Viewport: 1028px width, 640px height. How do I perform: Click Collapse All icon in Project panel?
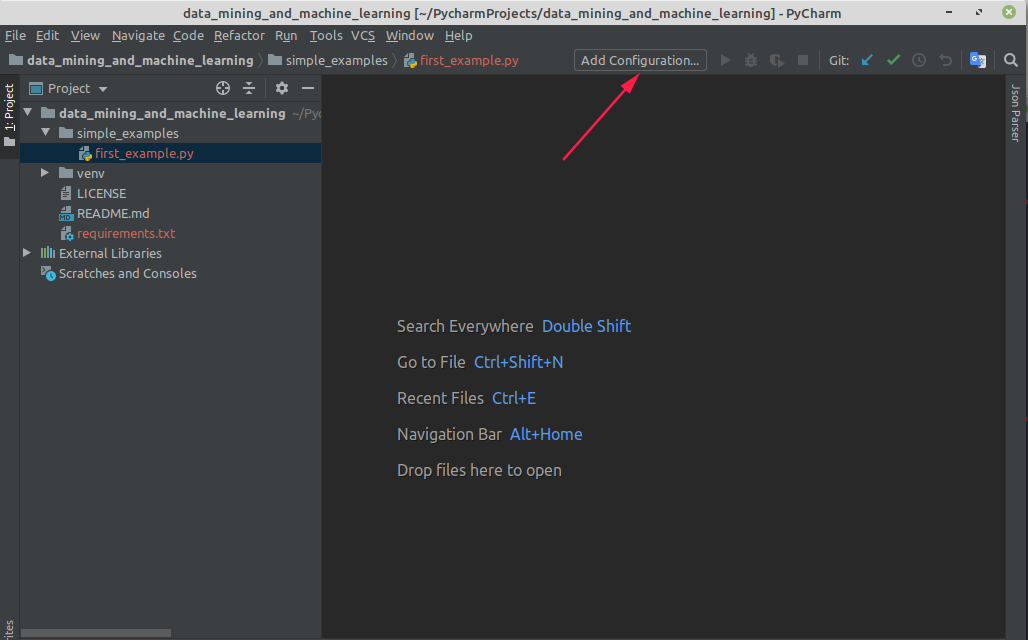(x=249, y=88)
